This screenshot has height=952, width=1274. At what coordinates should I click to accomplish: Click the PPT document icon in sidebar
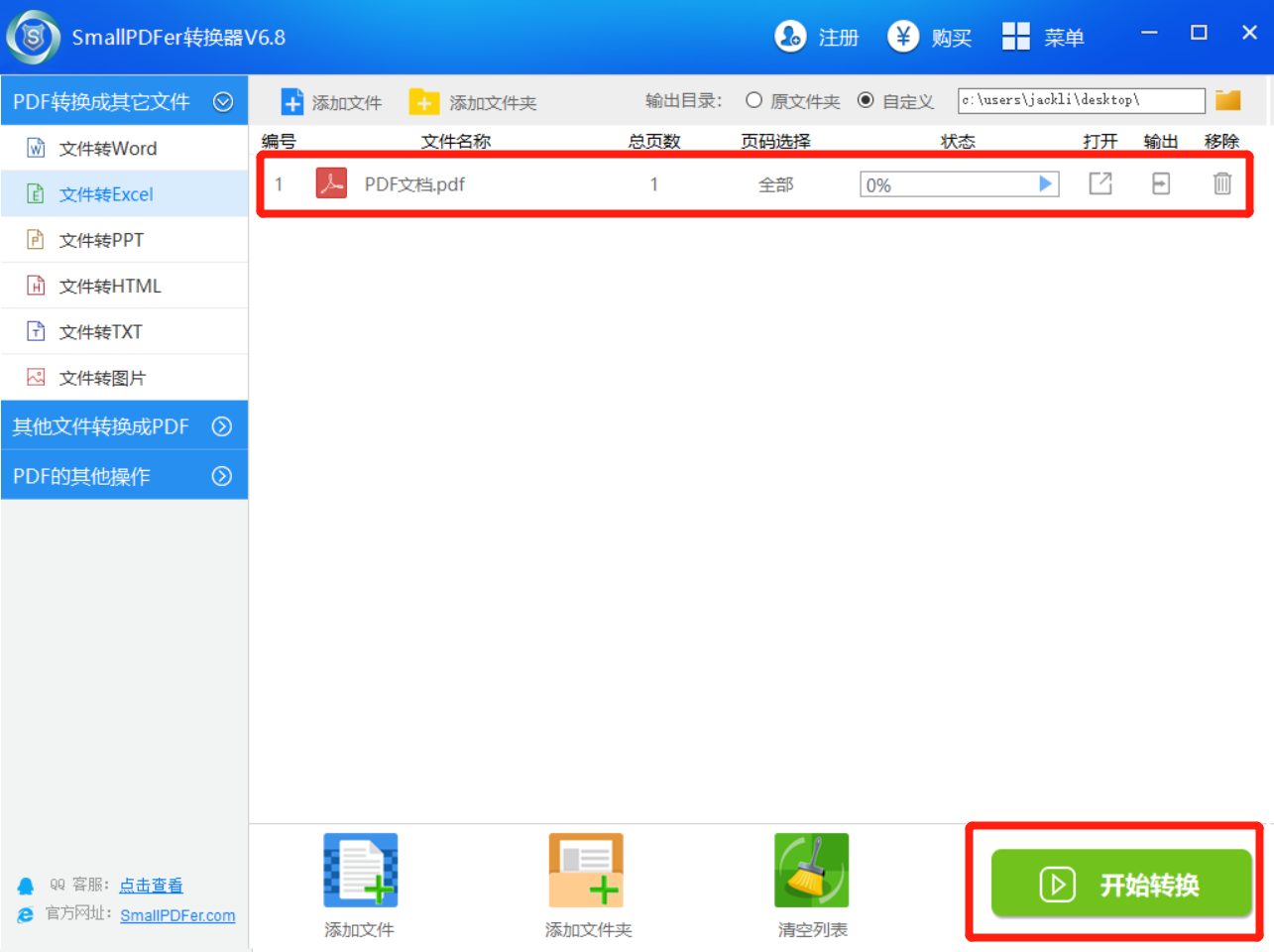click(36, 239)
